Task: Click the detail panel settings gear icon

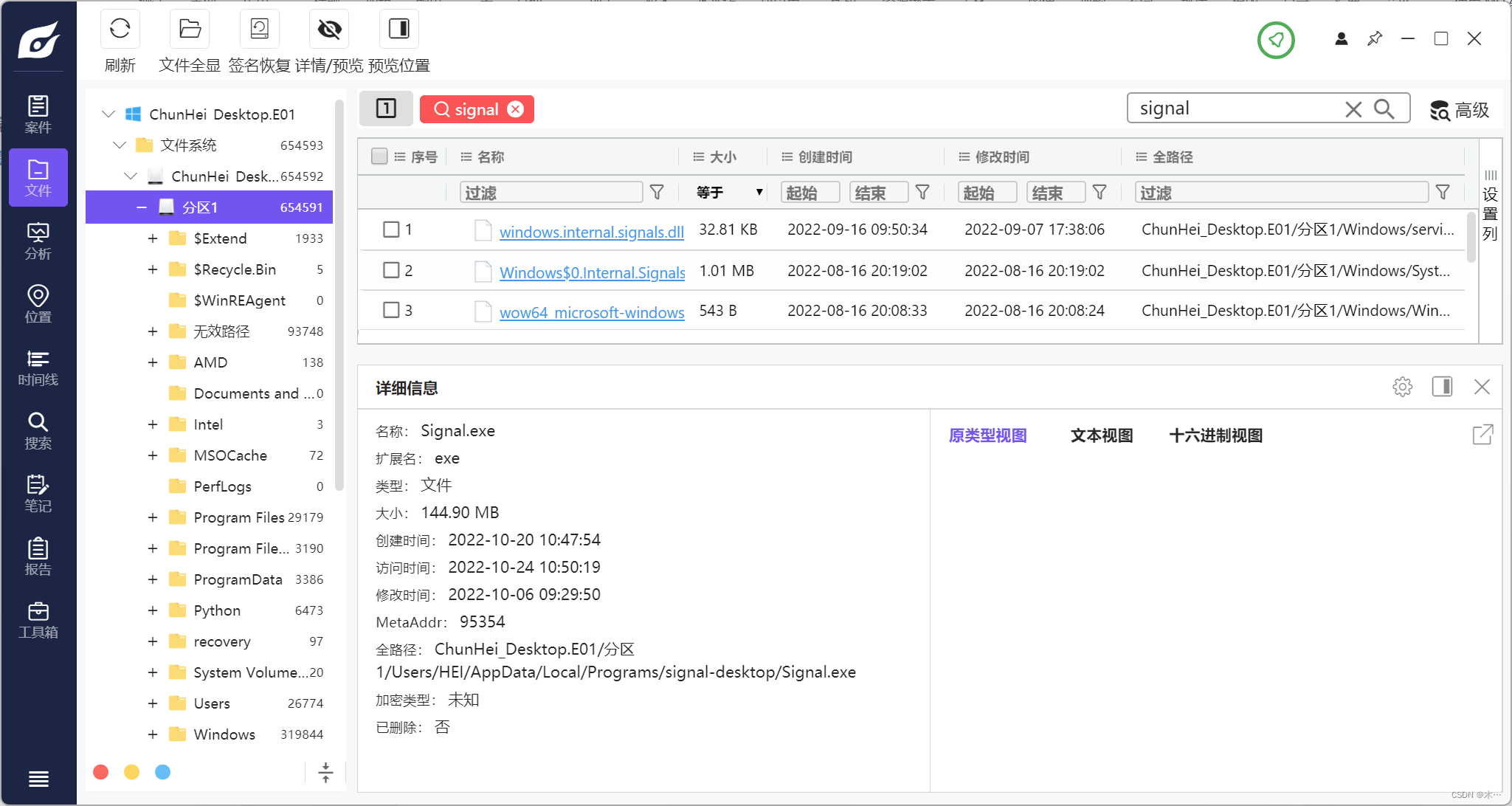Action: click(1402, 387)
